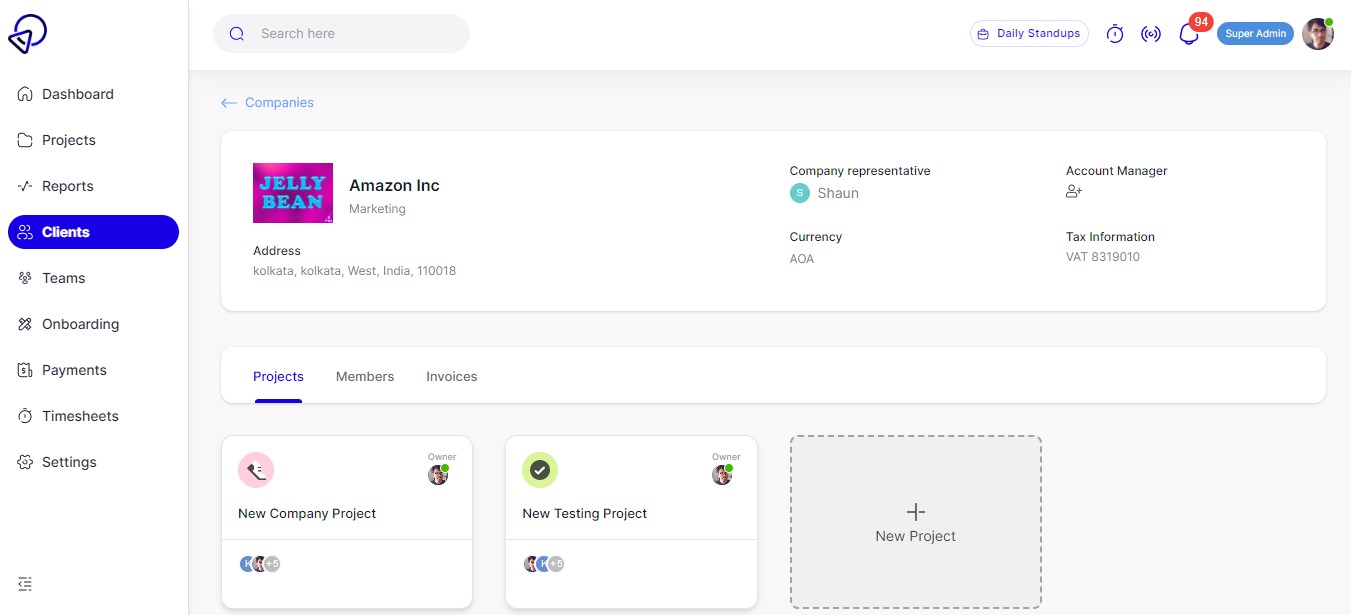Create a New Project card

(x=915, y=522)
